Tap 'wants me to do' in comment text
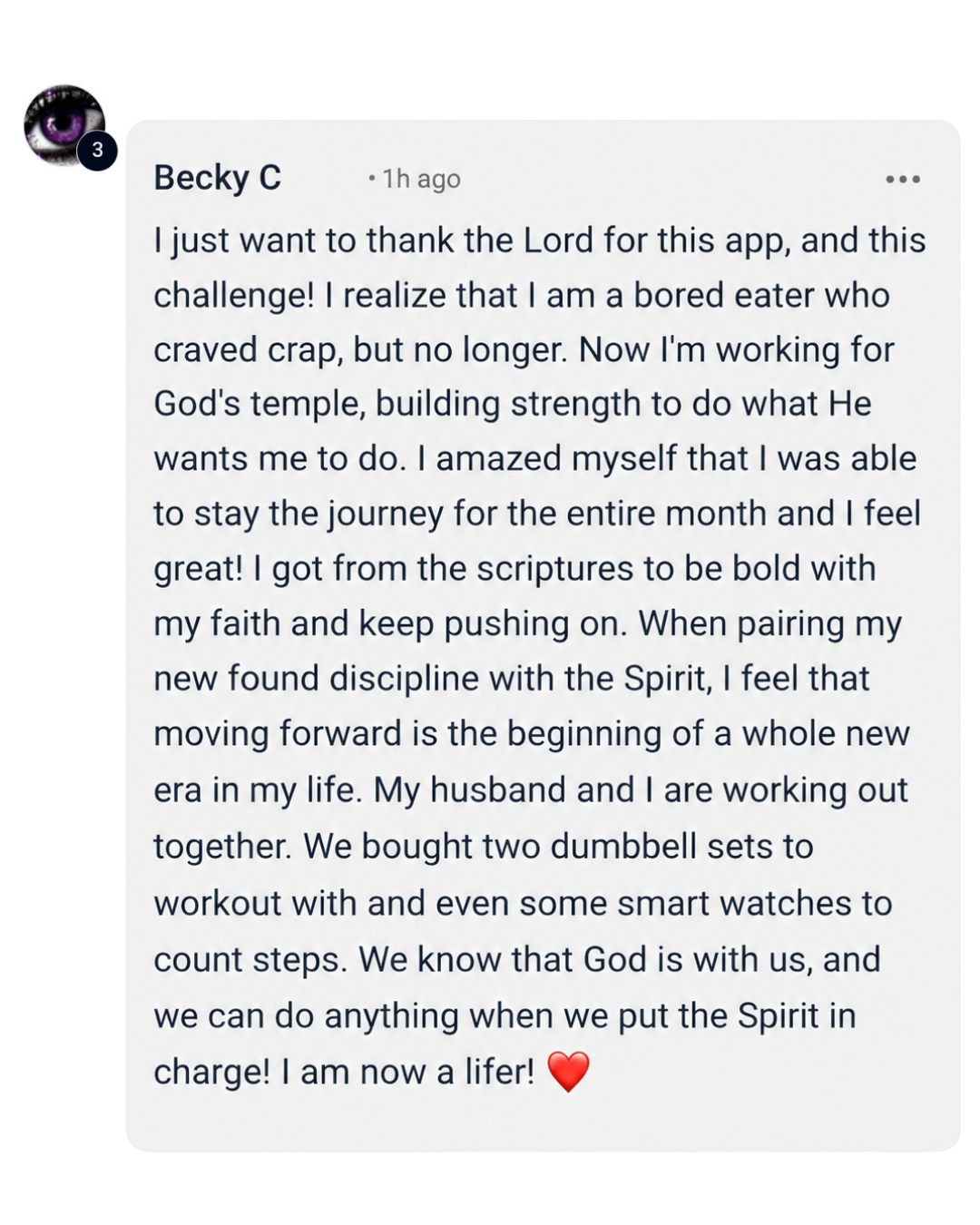The image size is (980, 1225). pyautogui.click(x=279, y=459)
